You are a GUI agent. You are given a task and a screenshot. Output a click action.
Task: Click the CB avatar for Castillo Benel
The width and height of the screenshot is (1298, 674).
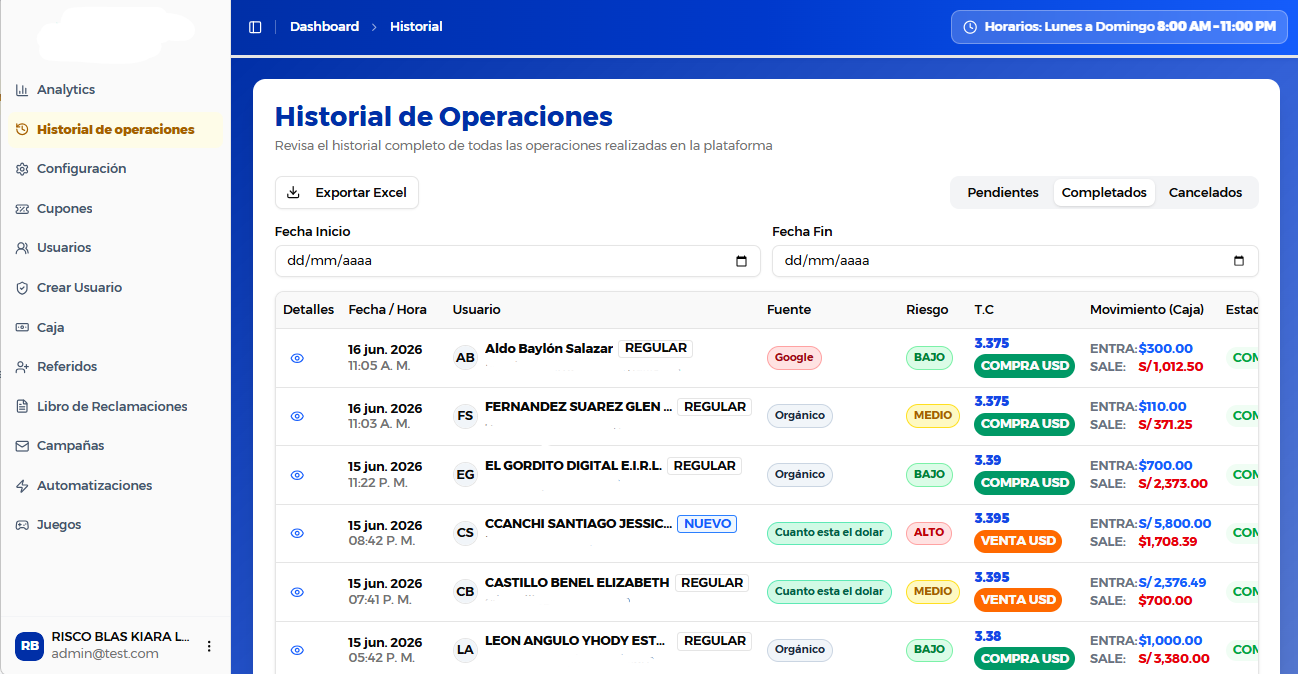[465, 592]
